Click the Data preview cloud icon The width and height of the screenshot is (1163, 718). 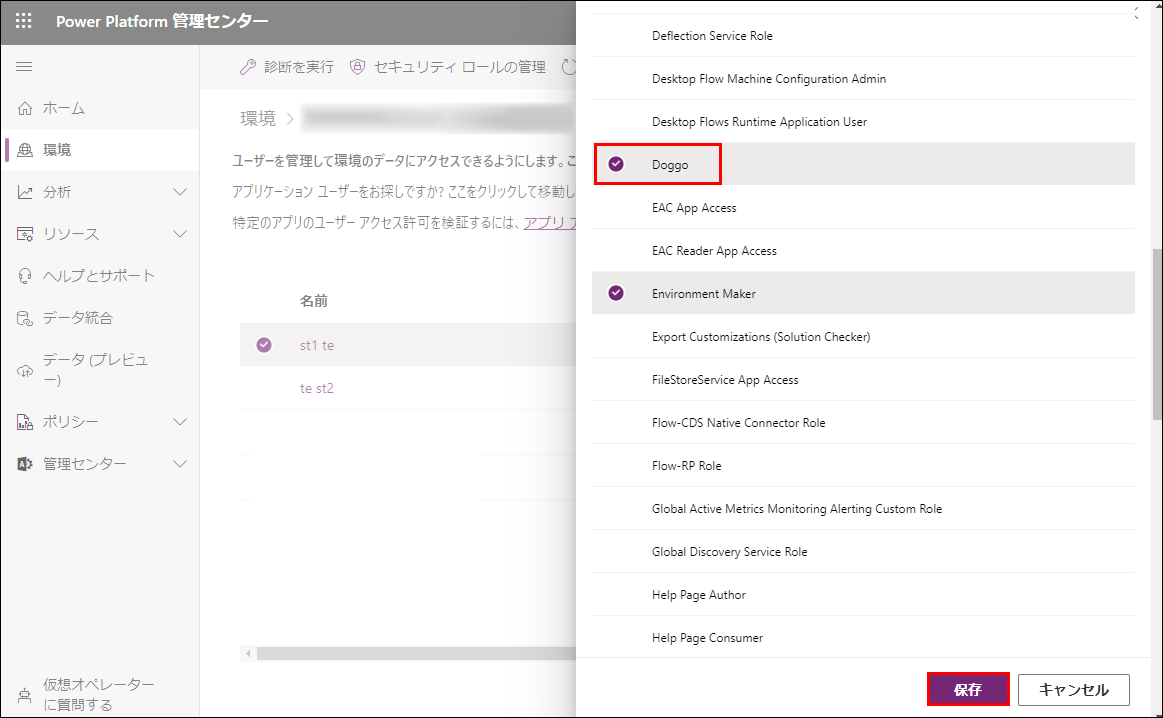(x=24, y=370)
